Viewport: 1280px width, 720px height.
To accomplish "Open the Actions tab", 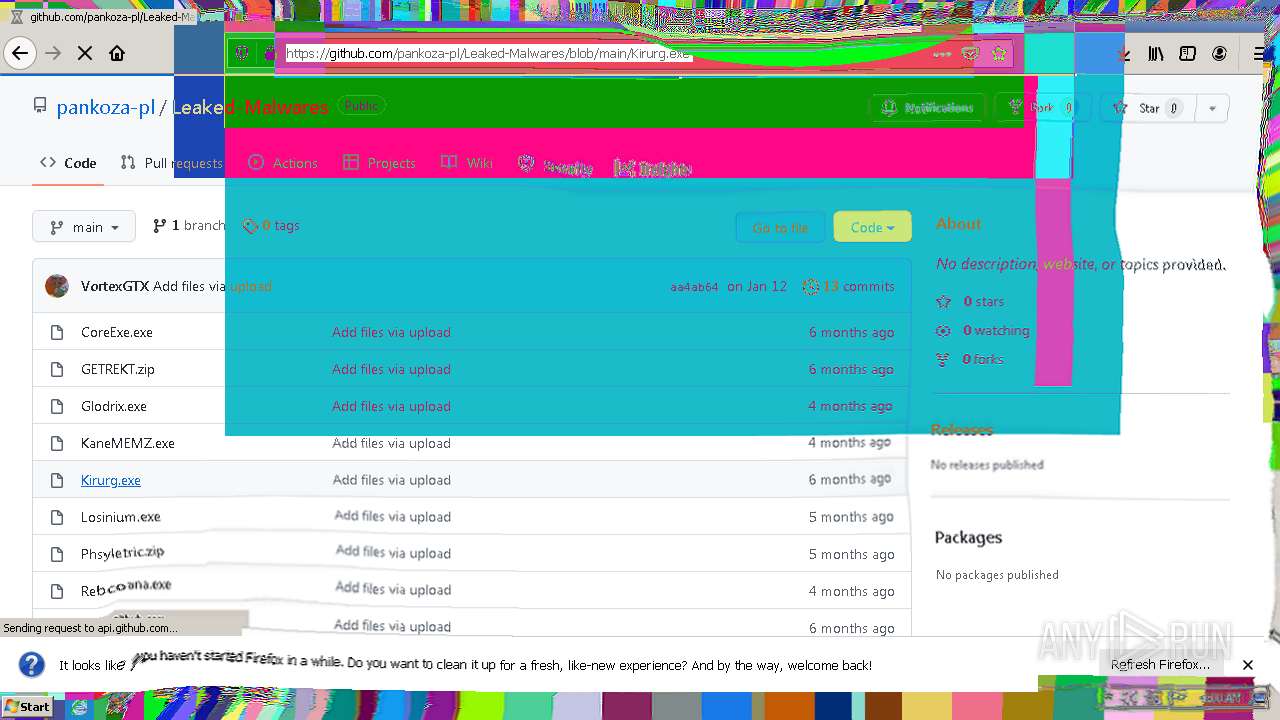I will point(283,163).
